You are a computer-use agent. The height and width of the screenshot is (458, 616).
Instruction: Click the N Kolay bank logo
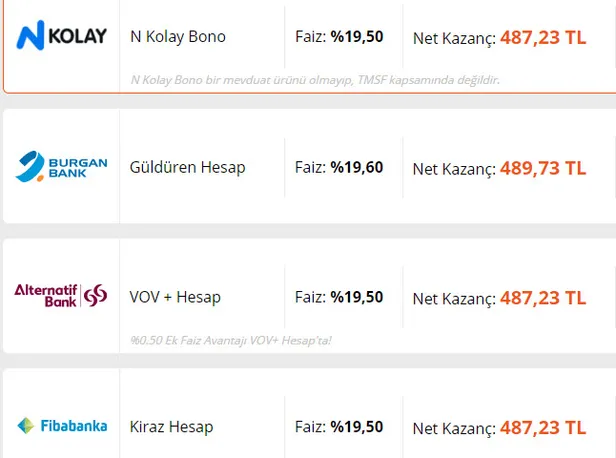[62, 37]
